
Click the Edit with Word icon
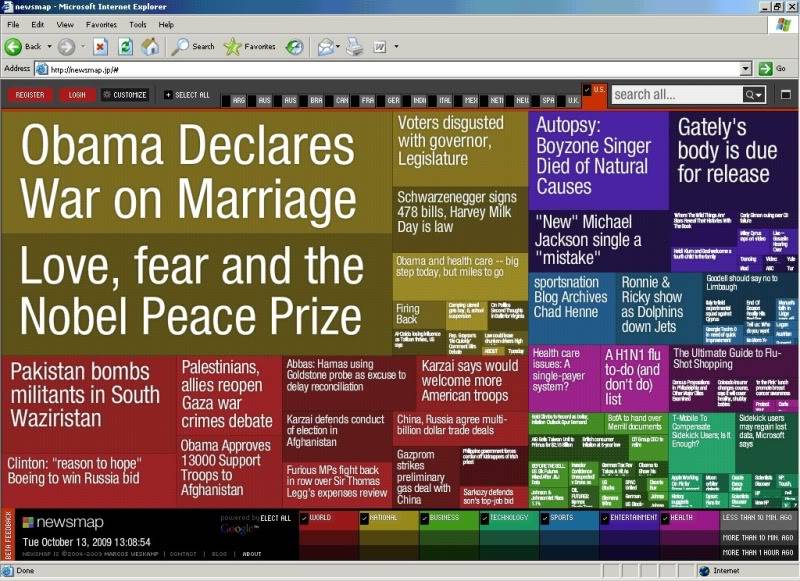[x=380, y=47]
